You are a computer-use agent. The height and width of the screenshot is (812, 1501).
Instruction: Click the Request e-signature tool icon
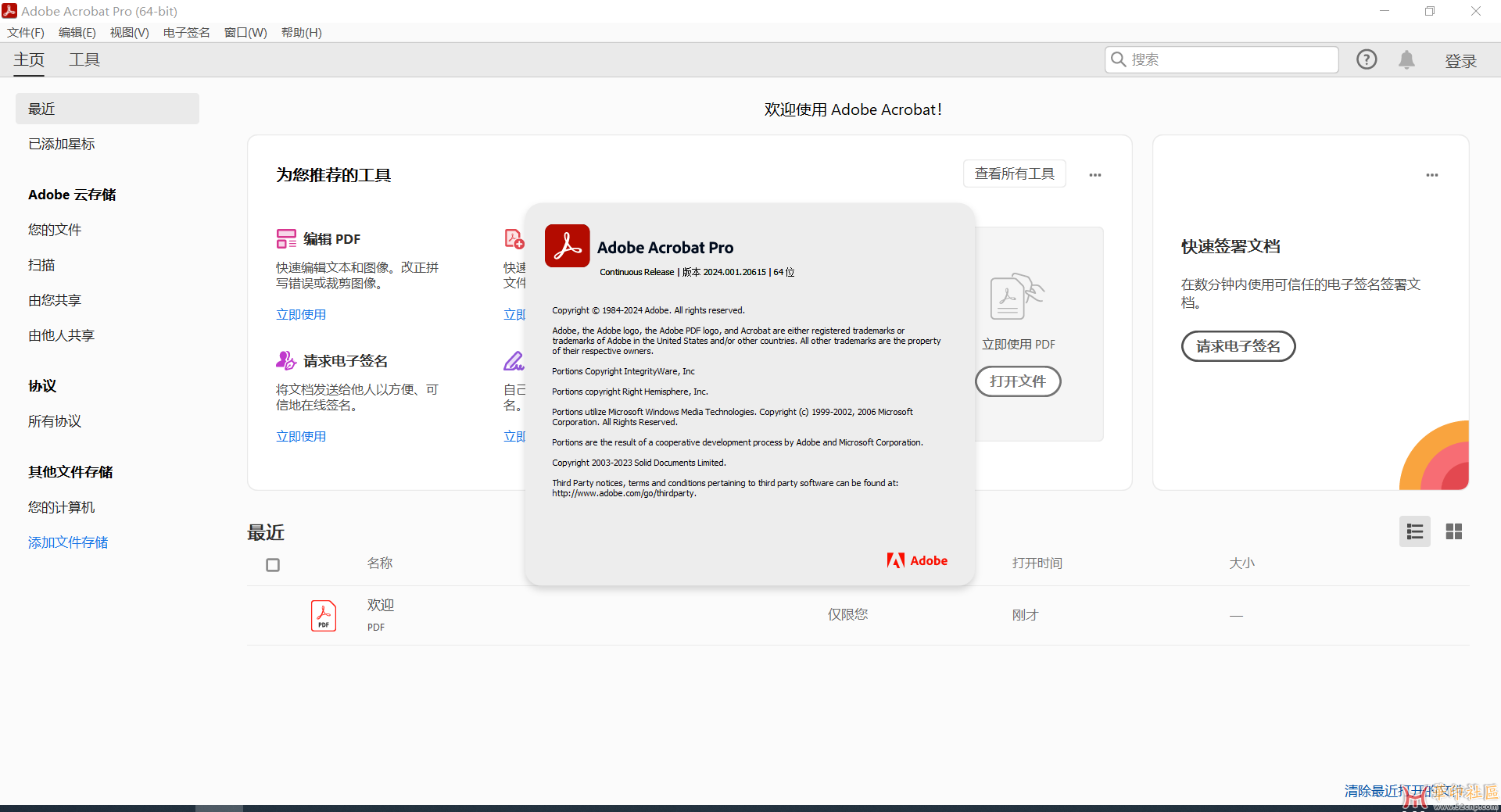(x=286, y=360)
